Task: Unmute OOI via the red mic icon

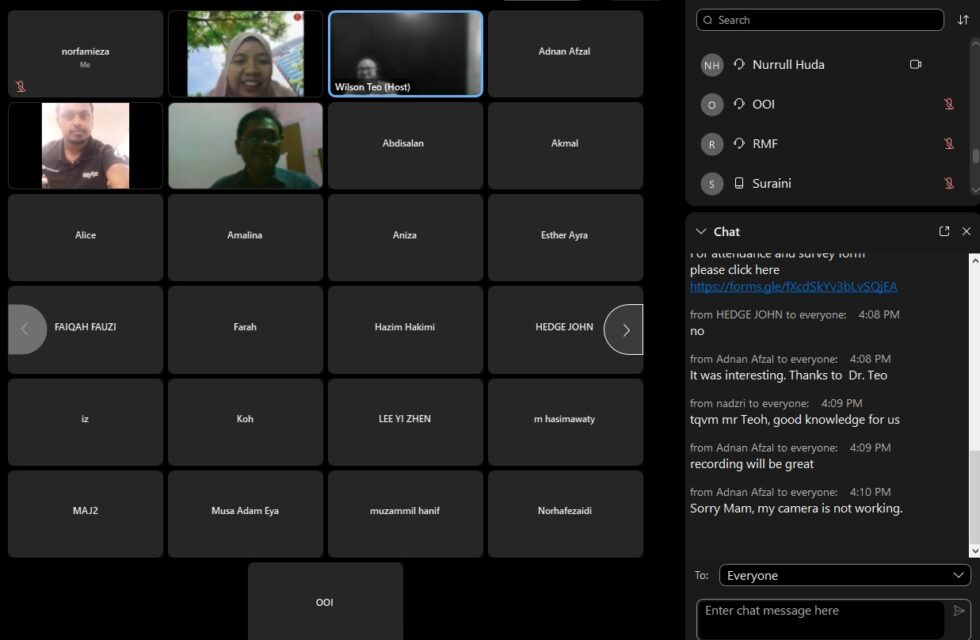Action: point(950,104)
